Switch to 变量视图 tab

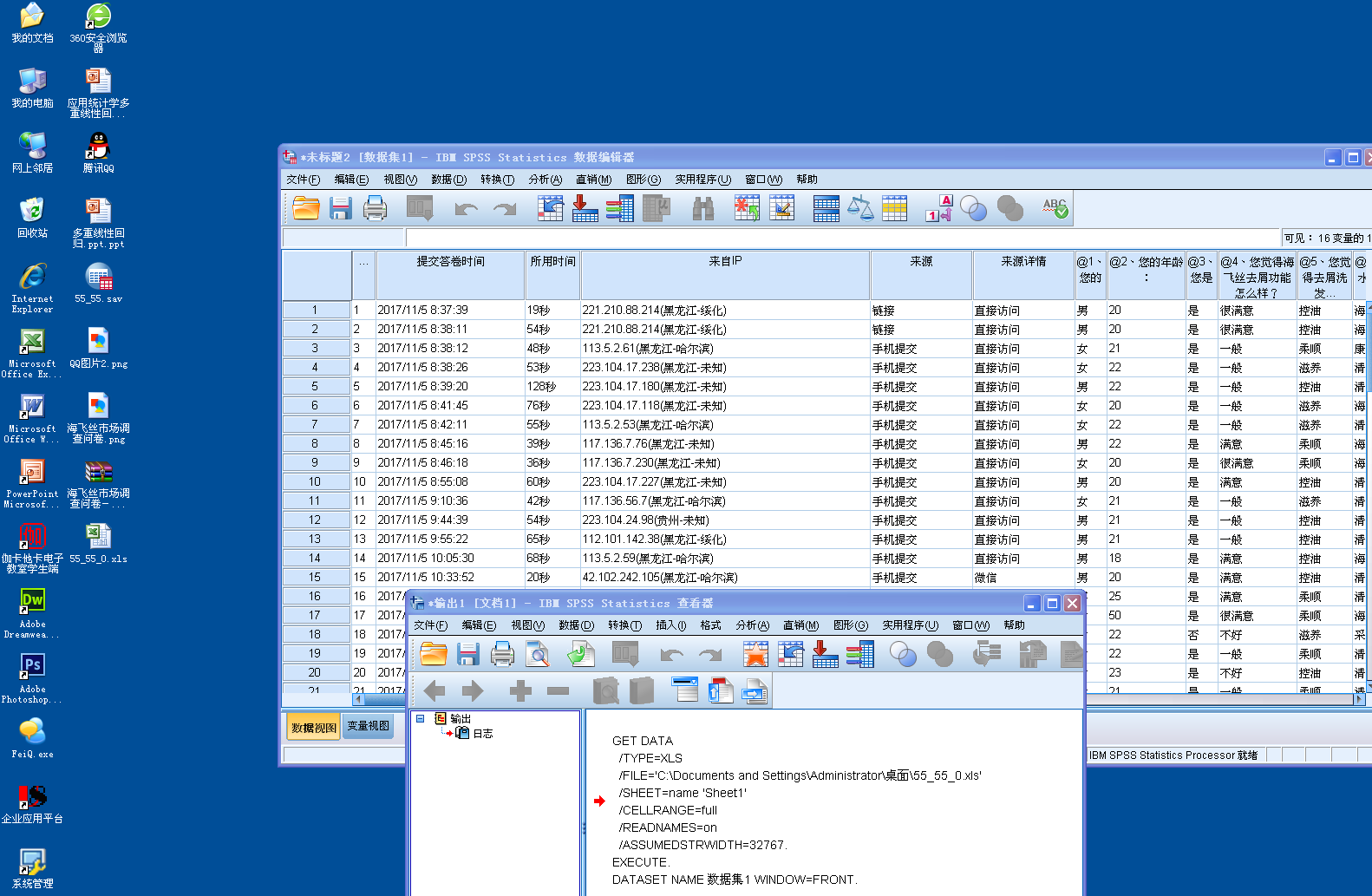pos(368,726)
